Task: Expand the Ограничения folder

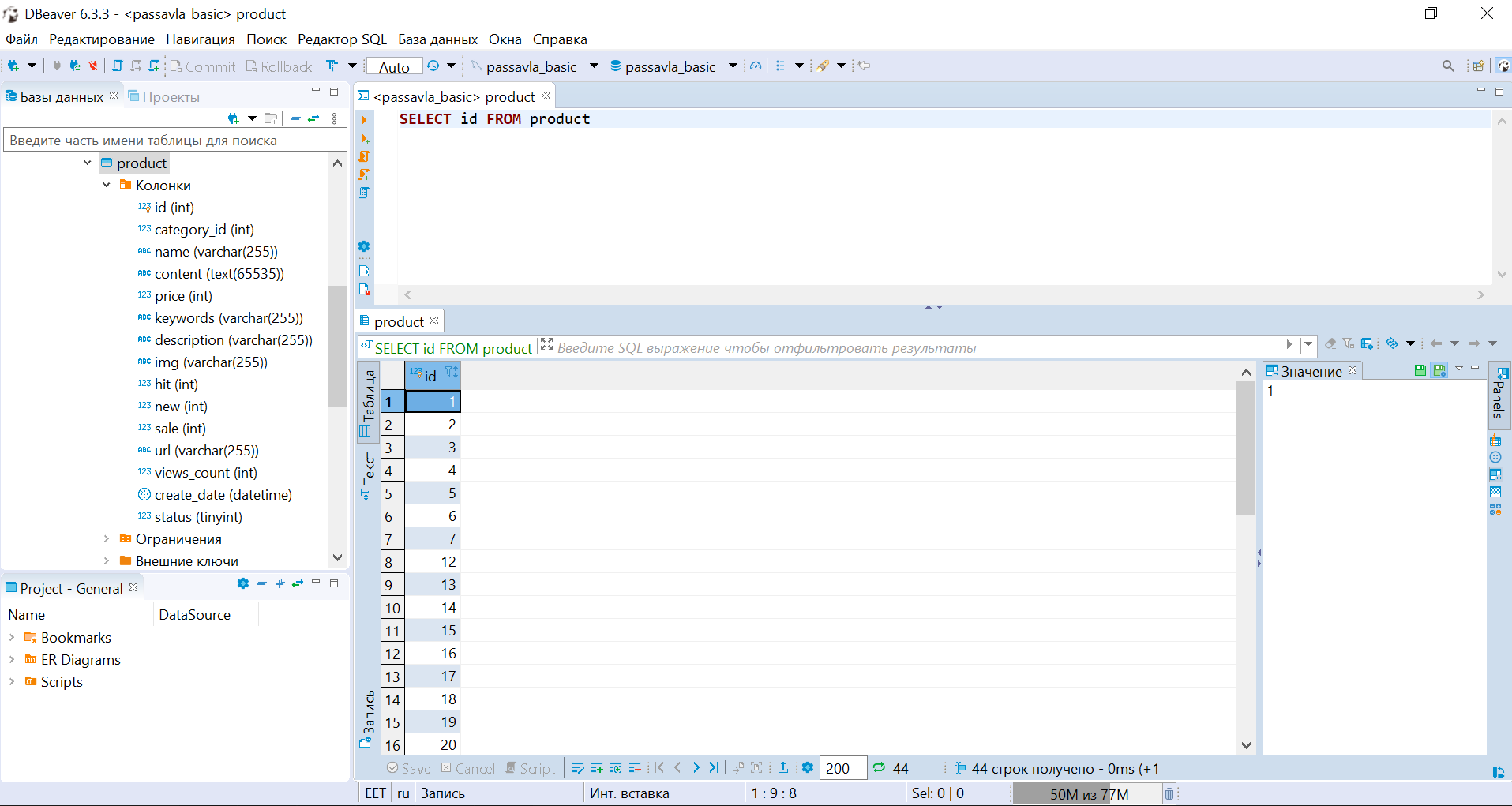Action: (x=107, y=538)
